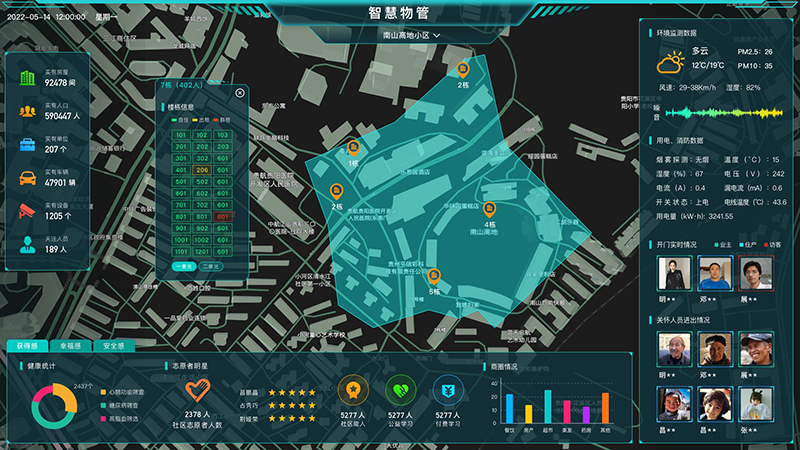Select the 4栋 building marker on map

click(489, 210)
